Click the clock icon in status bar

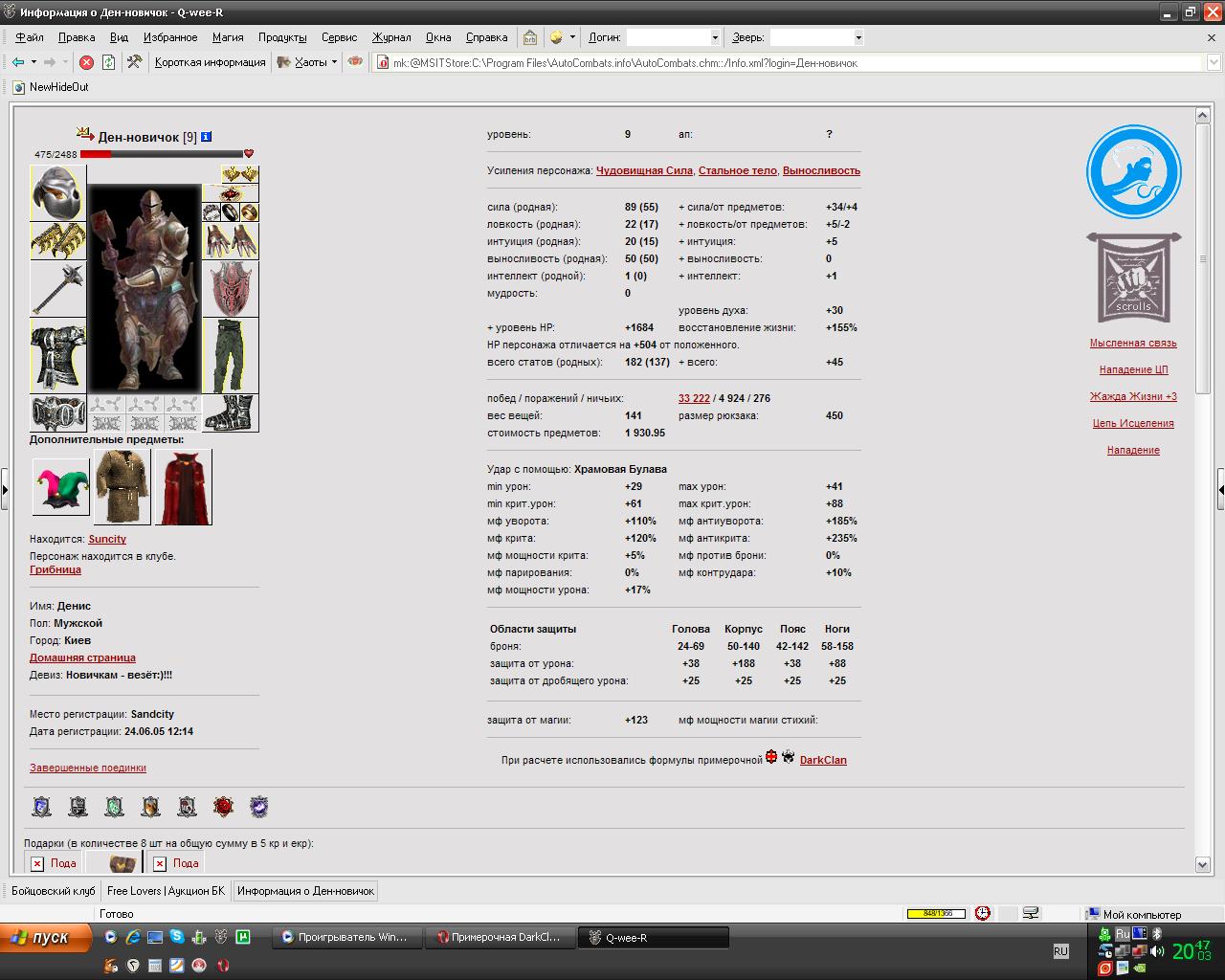pos(983,913)
